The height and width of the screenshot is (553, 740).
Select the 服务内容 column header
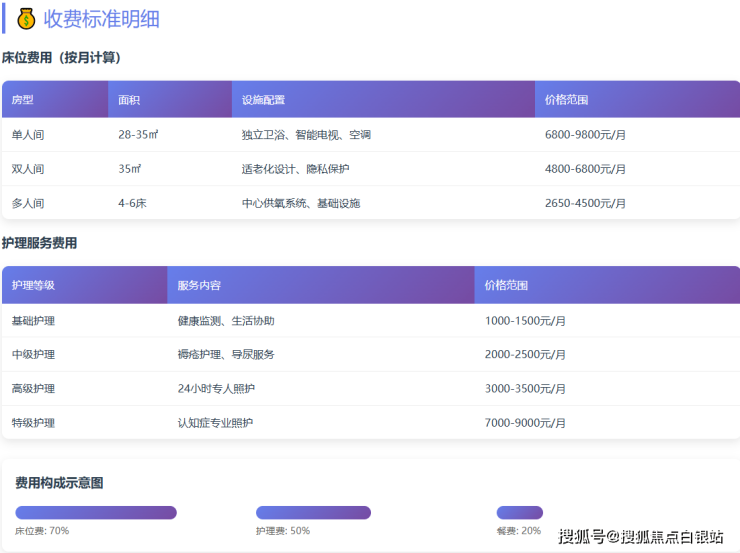coord(199,286)
